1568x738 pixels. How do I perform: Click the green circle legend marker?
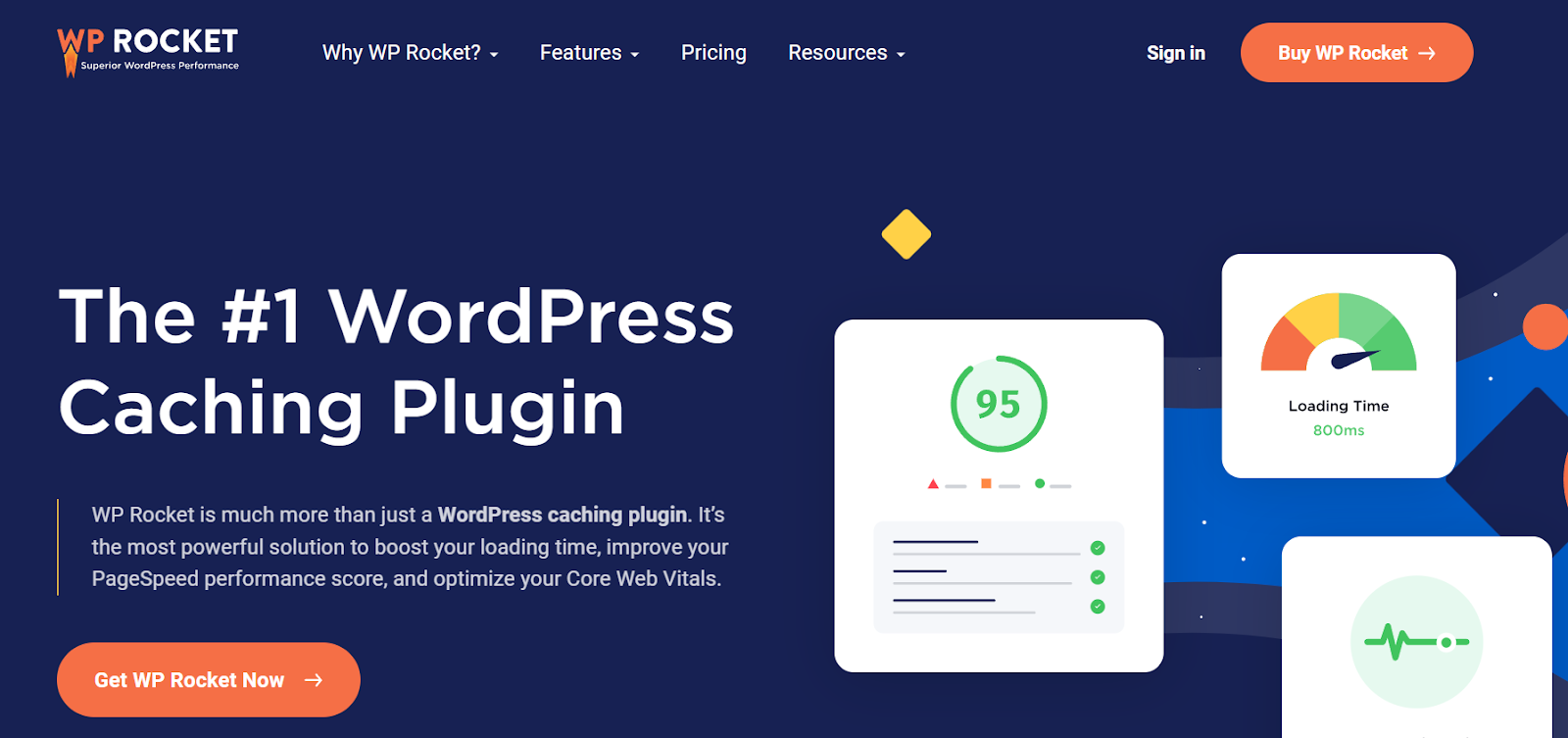click(1040, 483)
